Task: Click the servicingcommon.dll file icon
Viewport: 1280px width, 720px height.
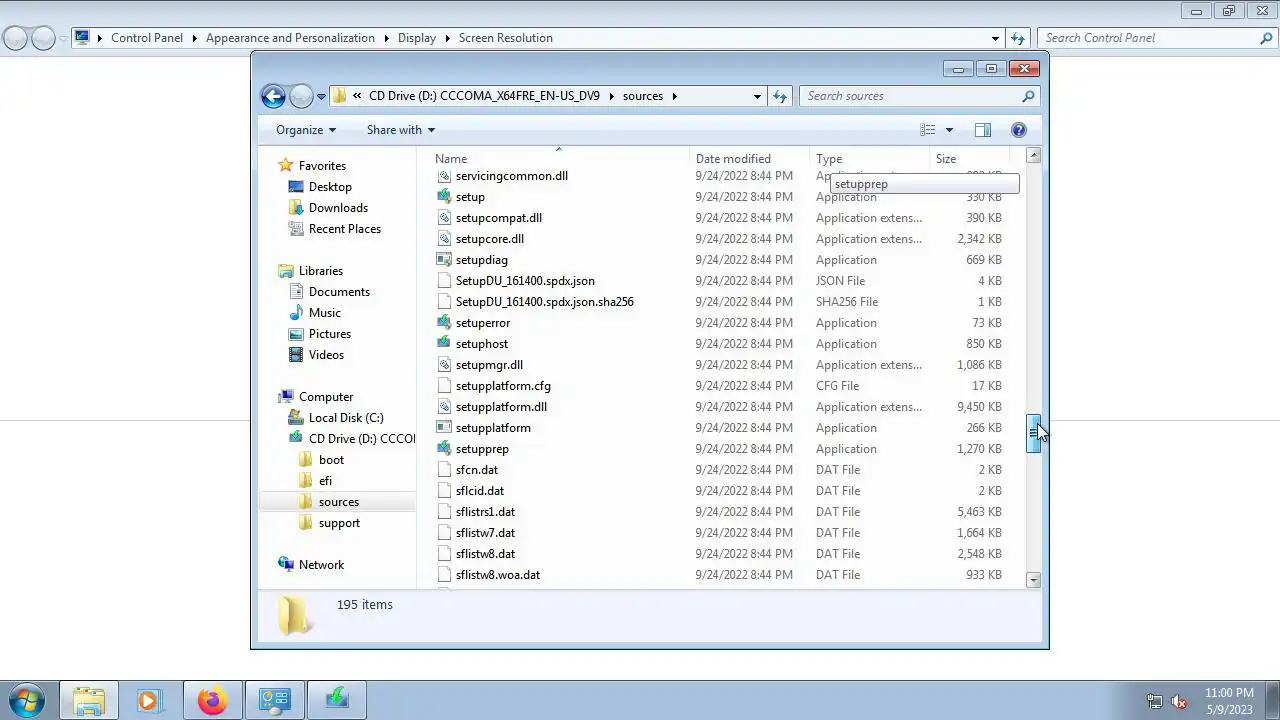Action: 445,176
